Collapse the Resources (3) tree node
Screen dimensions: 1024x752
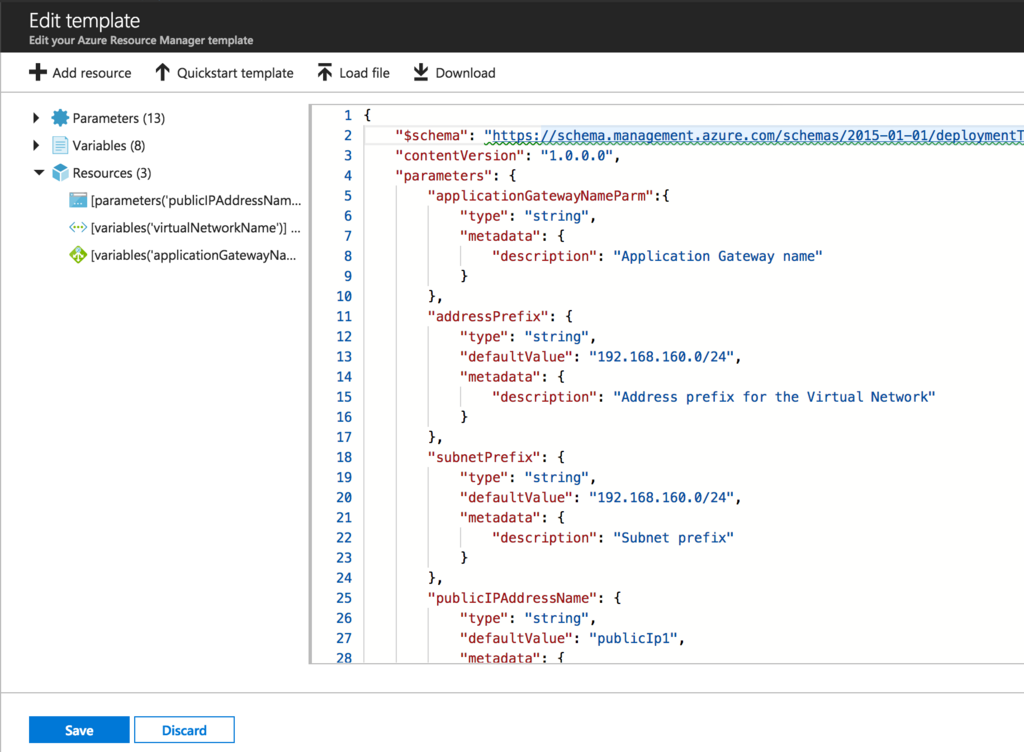39,173
